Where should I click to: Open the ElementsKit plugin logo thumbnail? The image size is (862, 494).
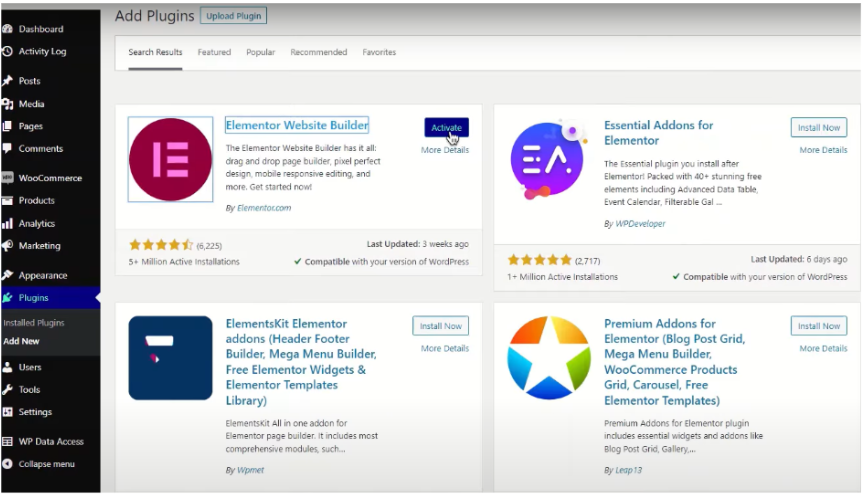(x=170, y=358)
